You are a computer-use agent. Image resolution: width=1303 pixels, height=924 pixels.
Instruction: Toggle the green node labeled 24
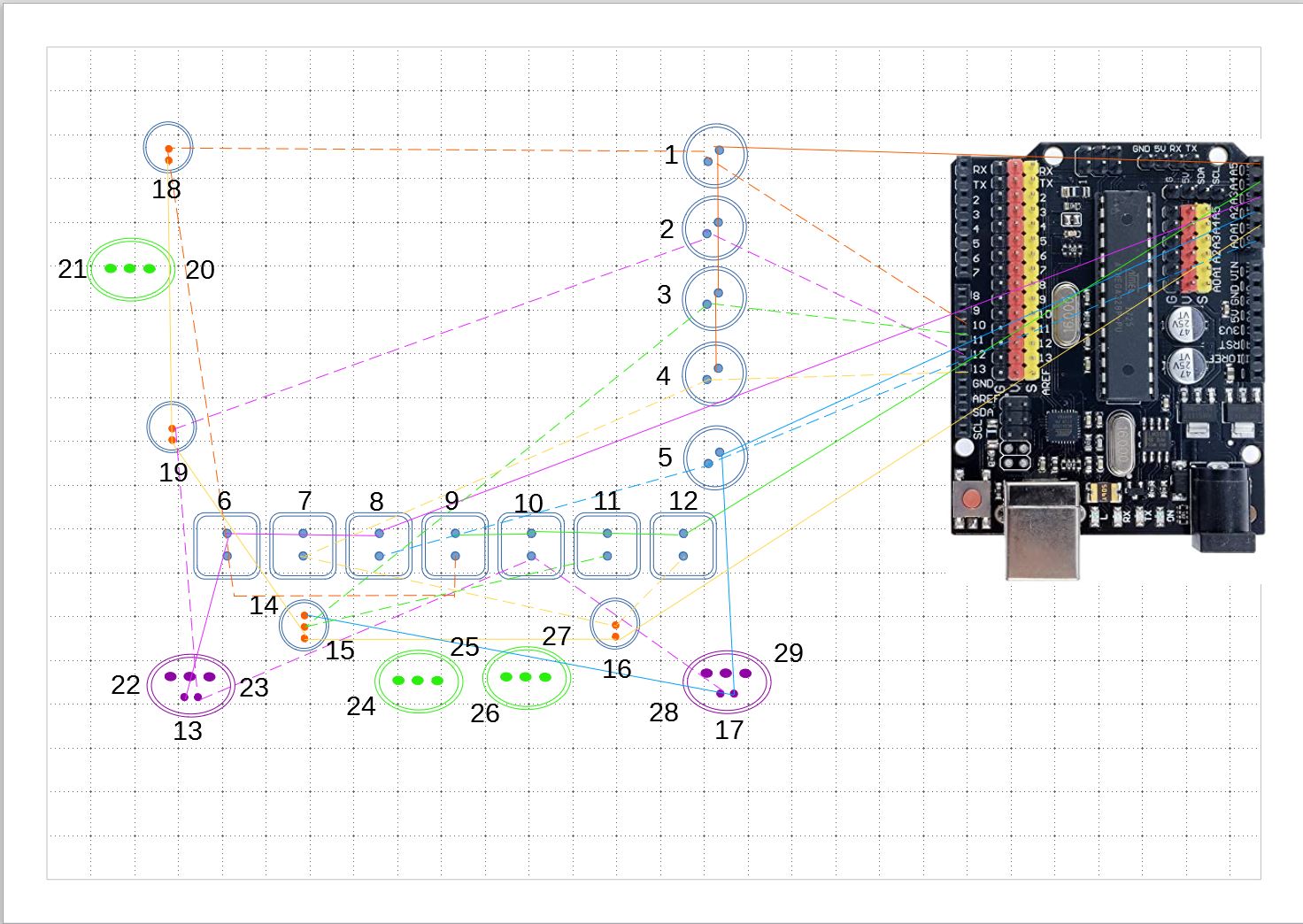click(x=416, y=681)
